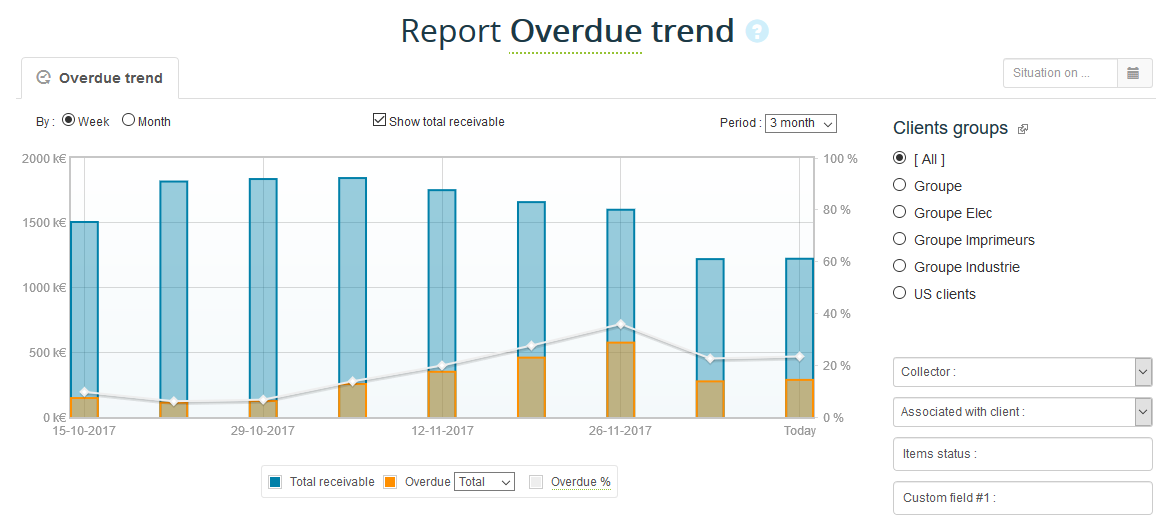Click the Overdue % legend link
Viewport: 1173px width, 527px height.
[581, 482]
